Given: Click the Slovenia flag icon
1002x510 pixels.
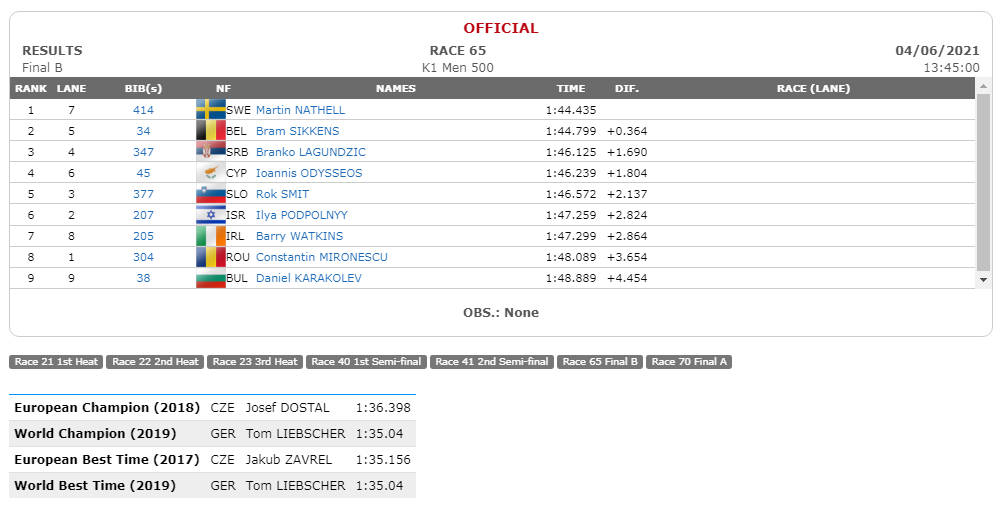Looking at the screenshot, I should (211, 194).
